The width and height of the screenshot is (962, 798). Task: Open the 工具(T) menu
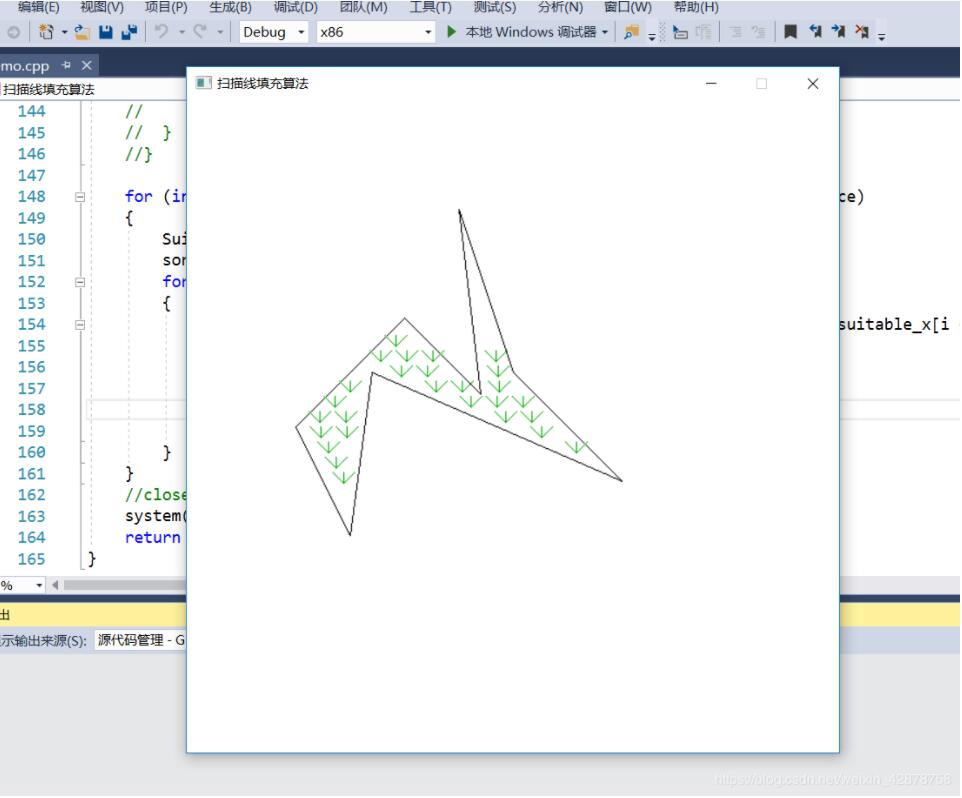pos(430,7)
